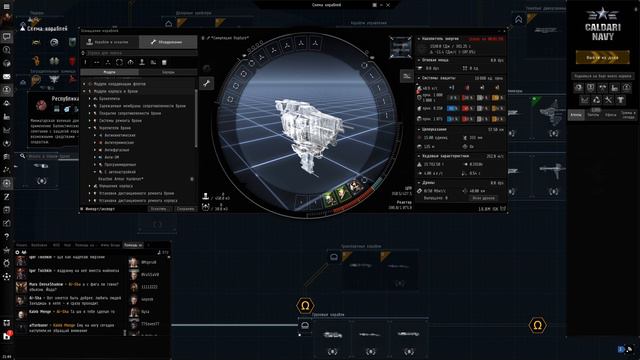Open the Пилоты tab in station panel
640x360 pixels.
click(593, 115)
